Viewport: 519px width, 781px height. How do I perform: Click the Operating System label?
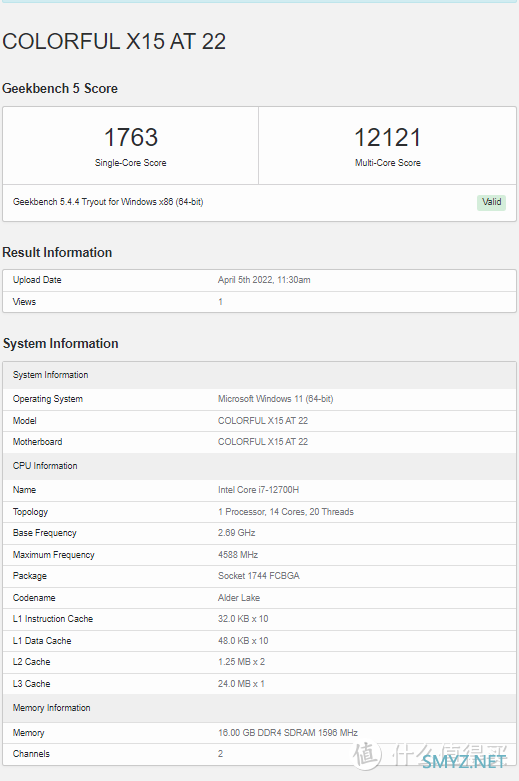pos(48,399)
